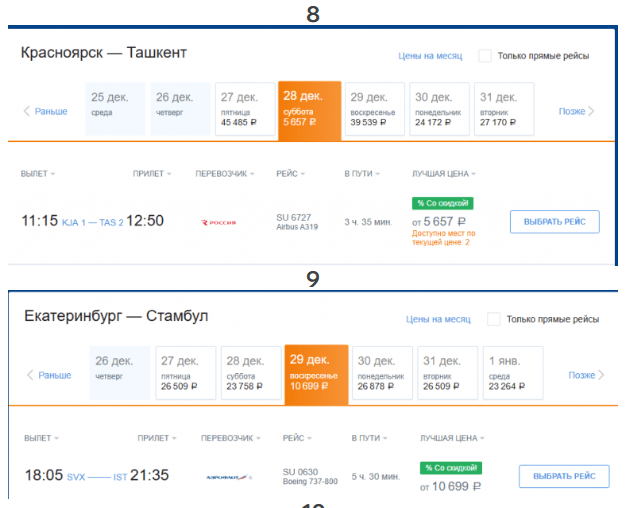Enable direct flights only for Krasnoyarsk — Tashkent
635x508 pixels.
point(485,55)
